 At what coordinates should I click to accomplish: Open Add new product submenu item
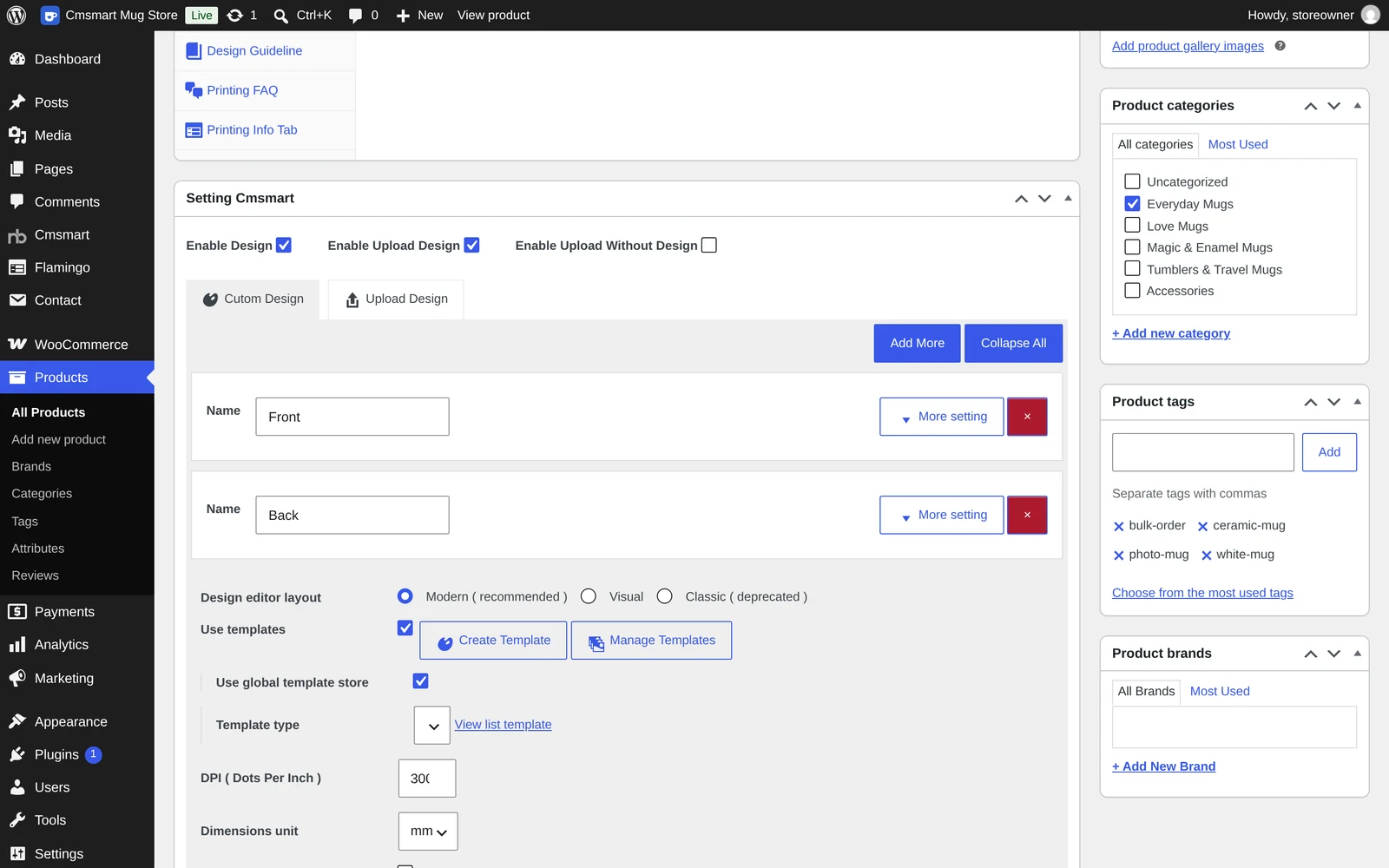(x=59, y=440)
